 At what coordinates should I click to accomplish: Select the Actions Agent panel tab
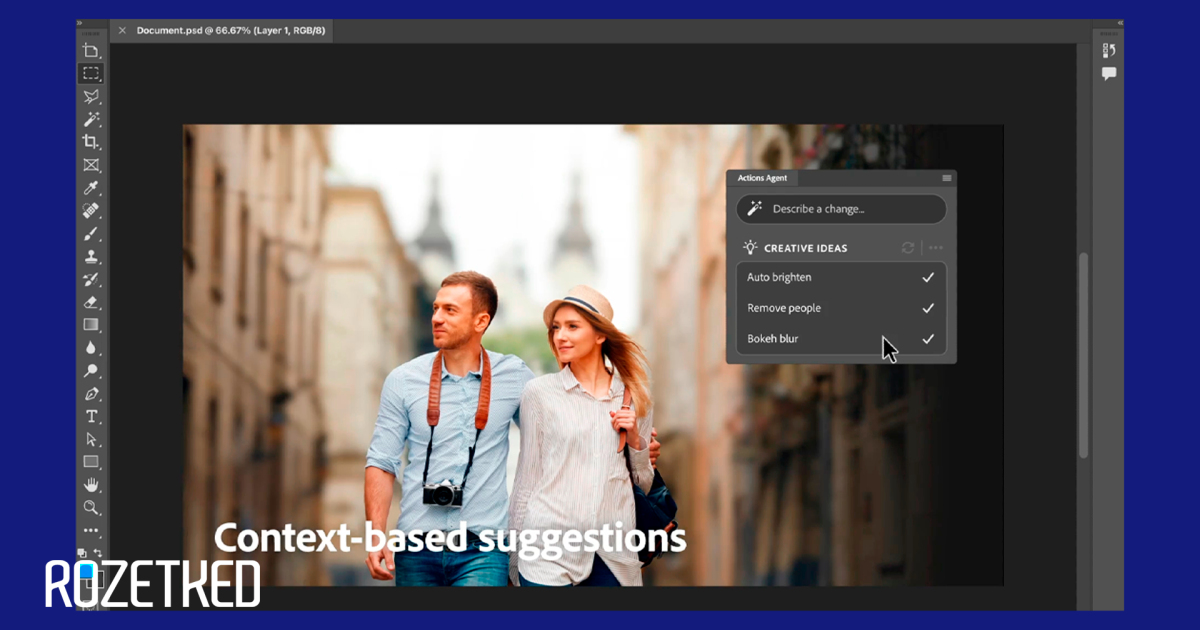pos(762,178)
